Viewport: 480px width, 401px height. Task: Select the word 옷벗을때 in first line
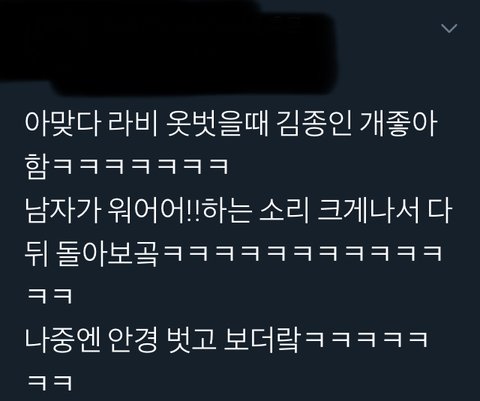click(217, 124)
